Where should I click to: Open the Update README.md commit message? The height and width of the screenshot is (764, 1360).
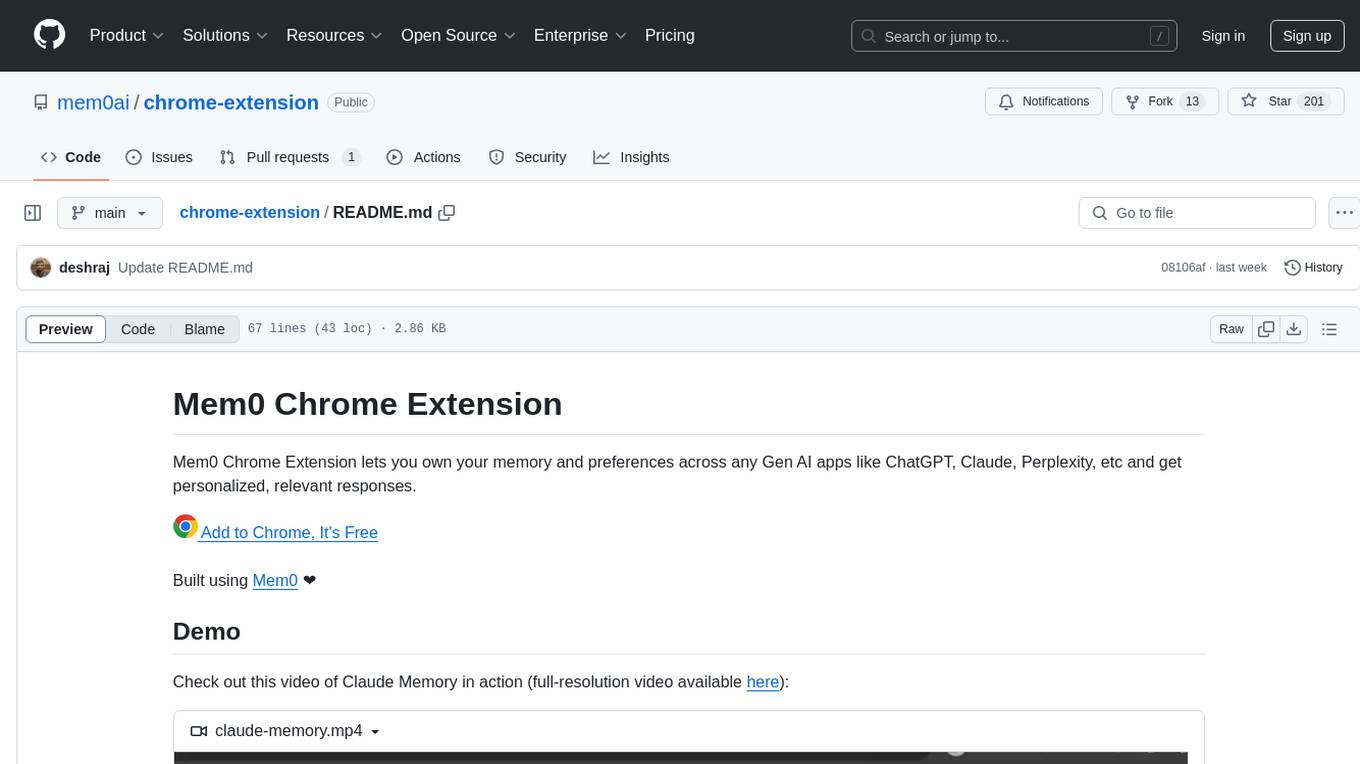click(185, 268)
